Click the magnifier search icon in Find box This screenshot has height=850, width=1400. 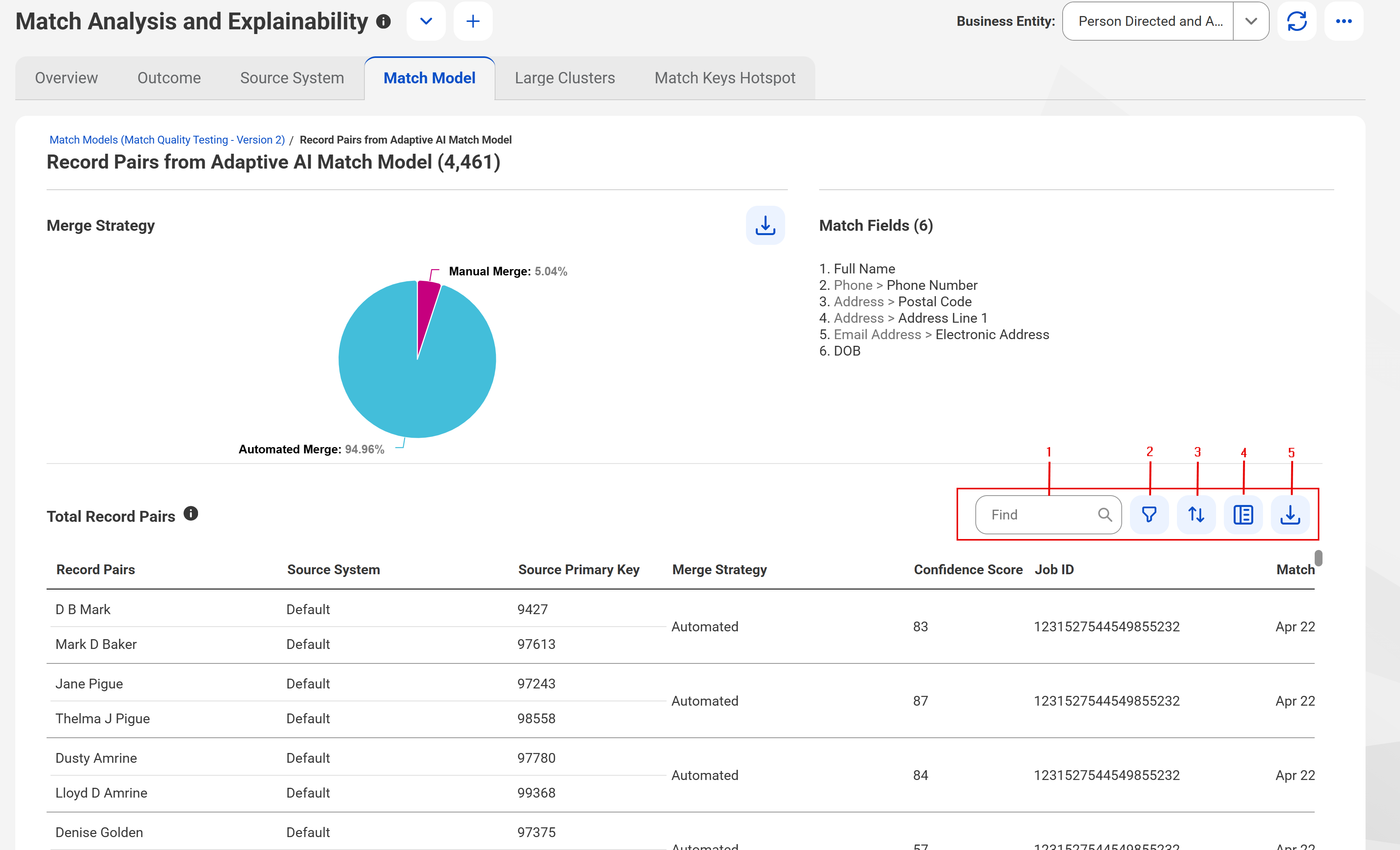1105,514
